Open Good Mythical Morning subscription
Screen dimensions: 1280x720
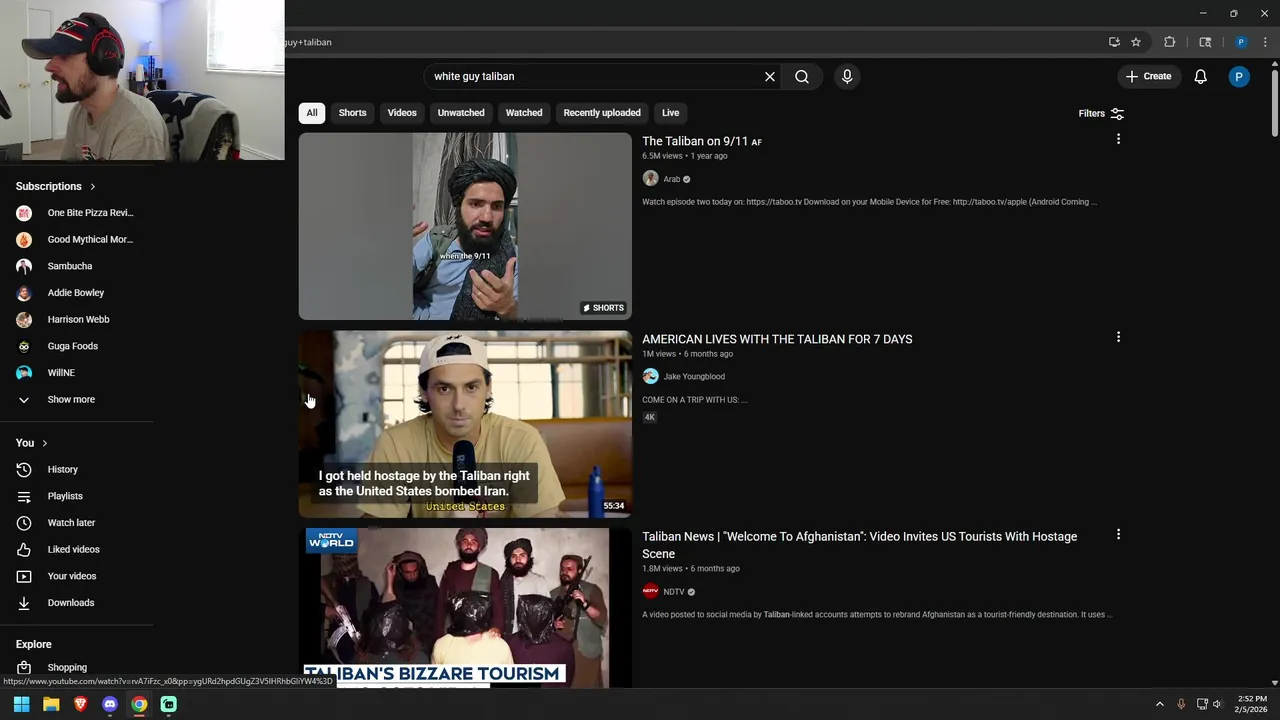pyautogui.click(x=76, y=240)
